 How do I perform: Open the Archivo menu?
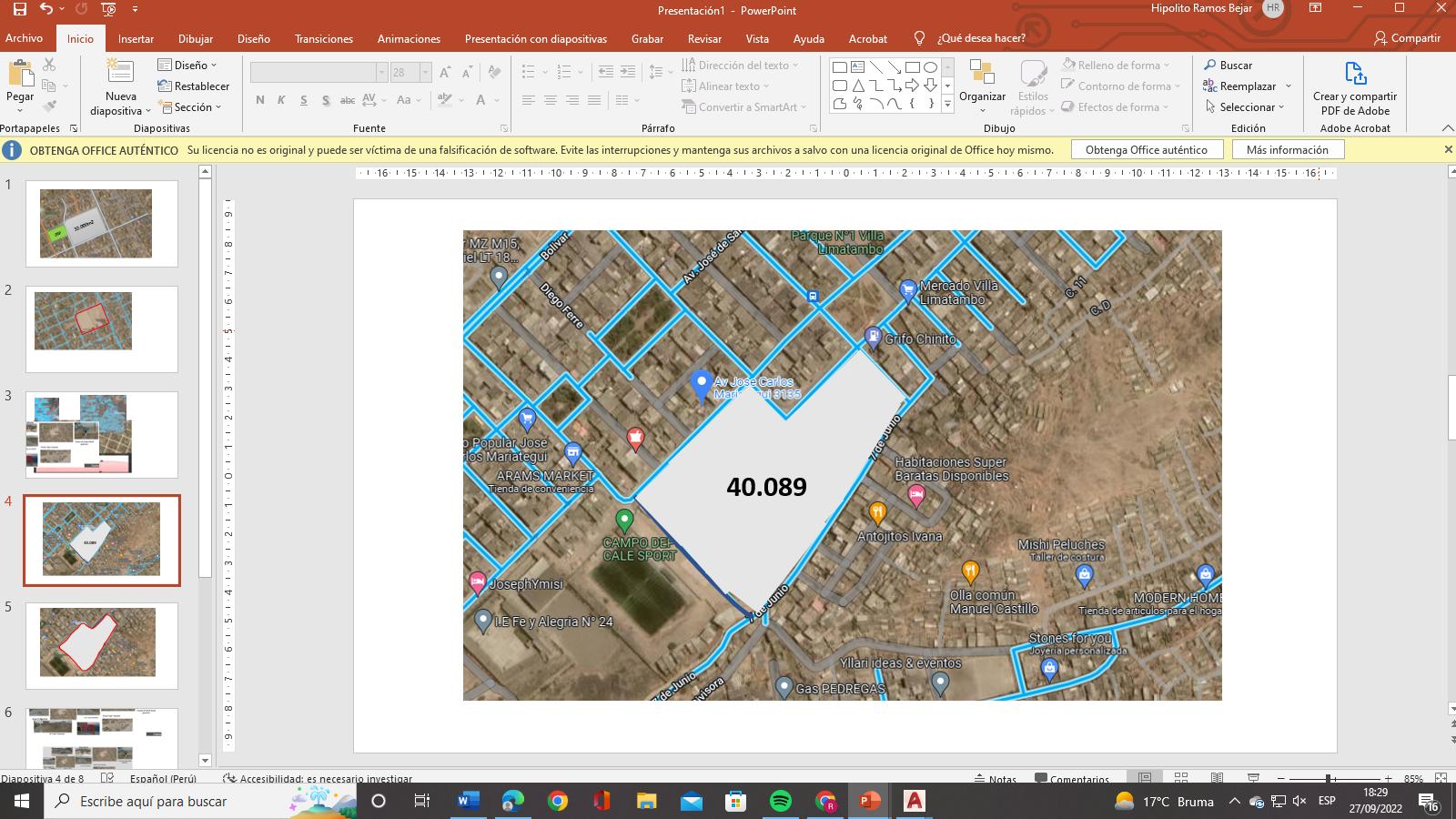24,38
